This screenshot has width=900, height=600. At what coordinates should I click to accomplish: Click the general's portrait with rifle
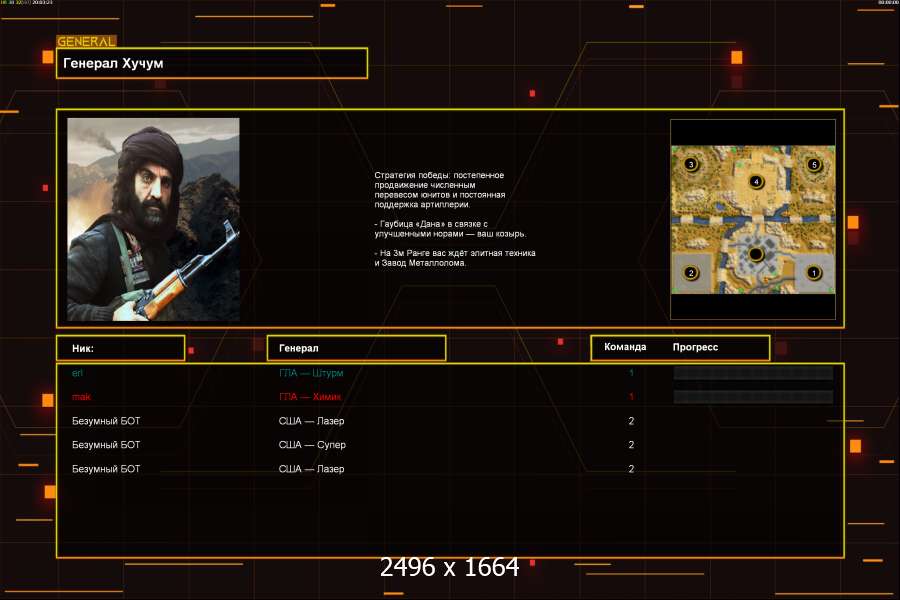[153, 219]
